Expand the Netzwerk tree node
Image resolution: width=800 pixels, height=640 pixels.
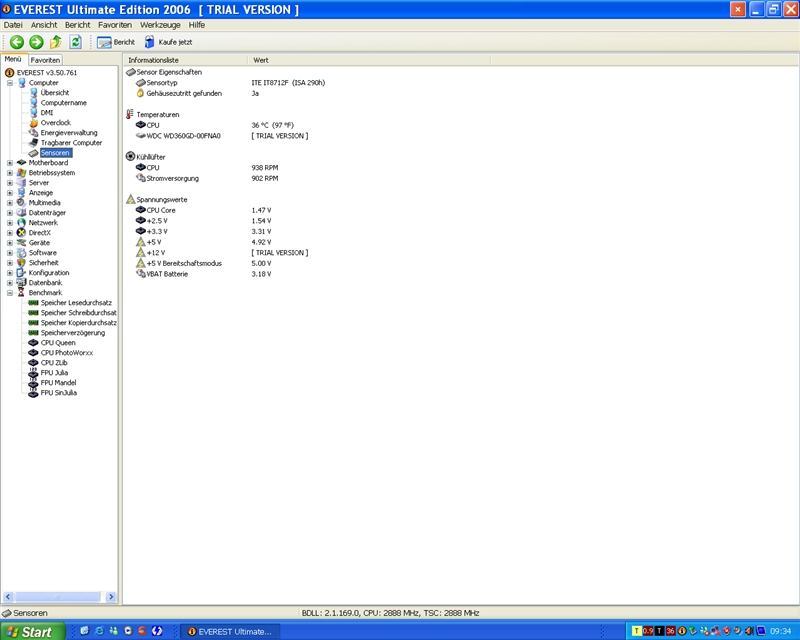pyautogui.click(x=10, y=223)
